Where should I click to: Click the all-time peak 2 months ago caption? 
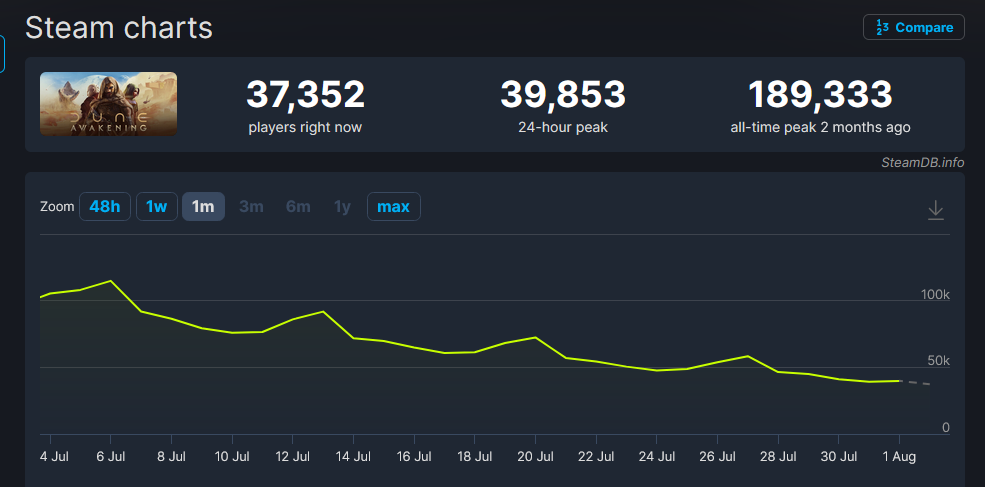click(820, 128)
